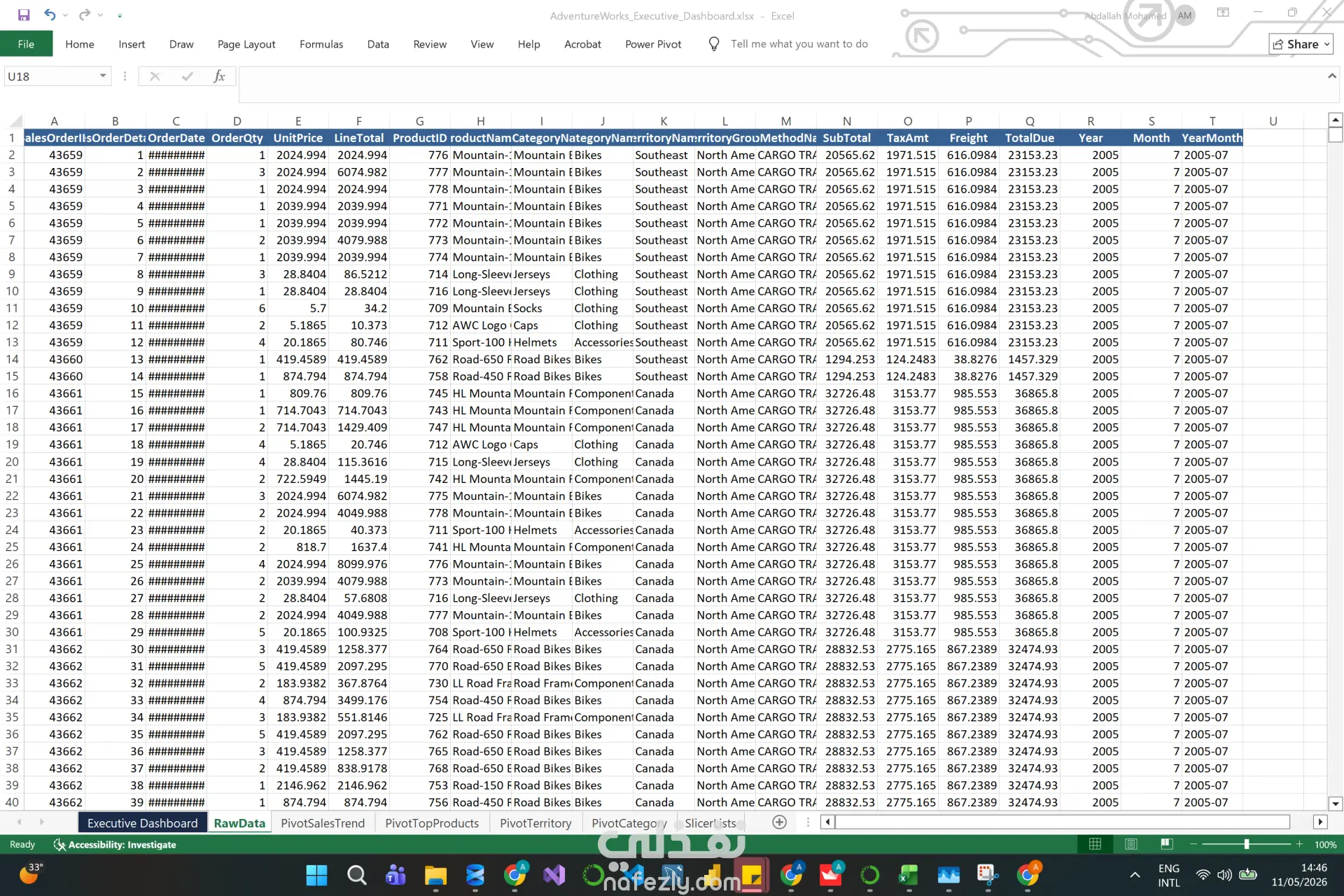This screenshot has width=1344, height=896.
Task: Open the PivotTerritory sheet tab
Action: pyautogui.click(x=535, y=823)
